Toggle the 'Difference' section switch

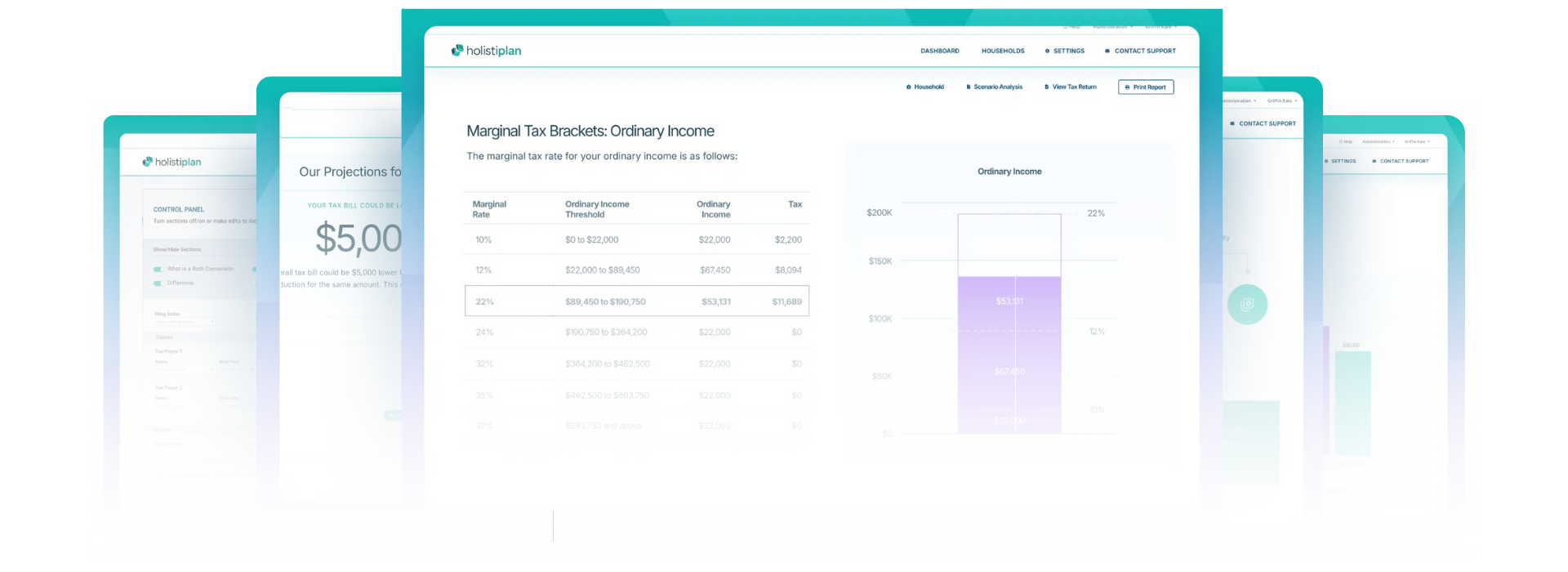coord(158,284)
